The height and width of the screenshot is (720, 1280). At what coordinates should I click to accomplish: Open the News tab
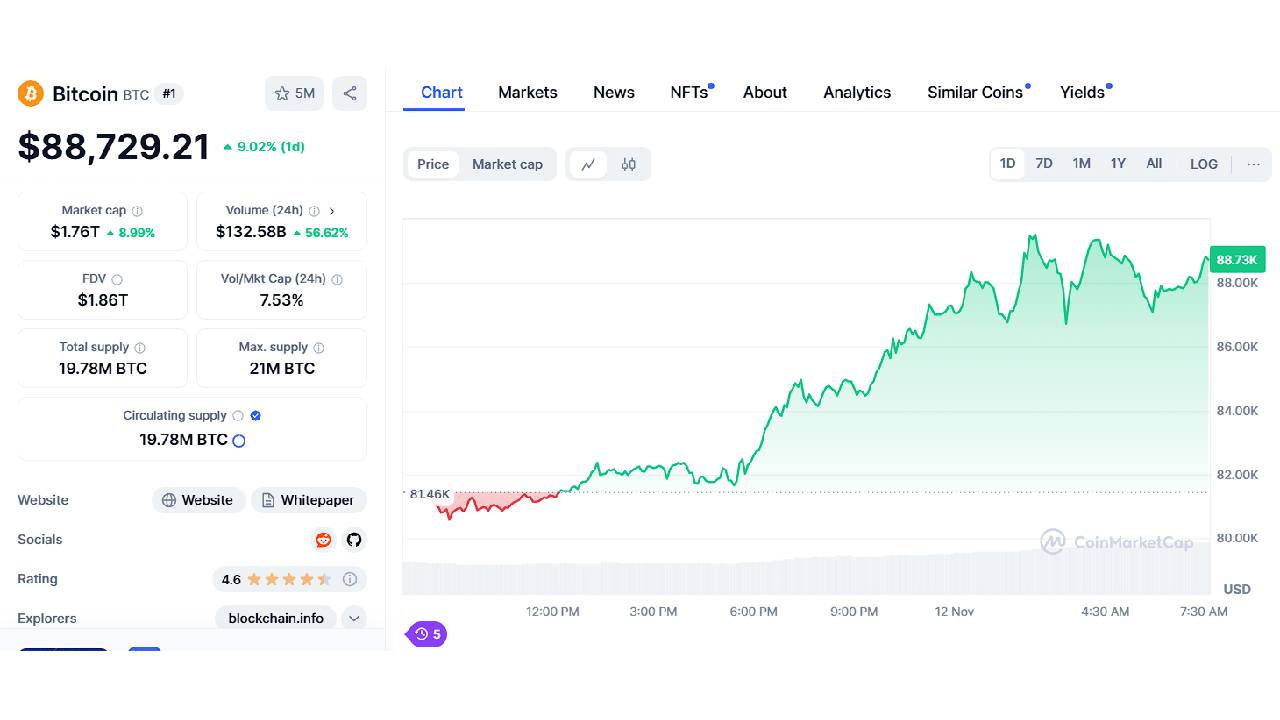[614, 92]
